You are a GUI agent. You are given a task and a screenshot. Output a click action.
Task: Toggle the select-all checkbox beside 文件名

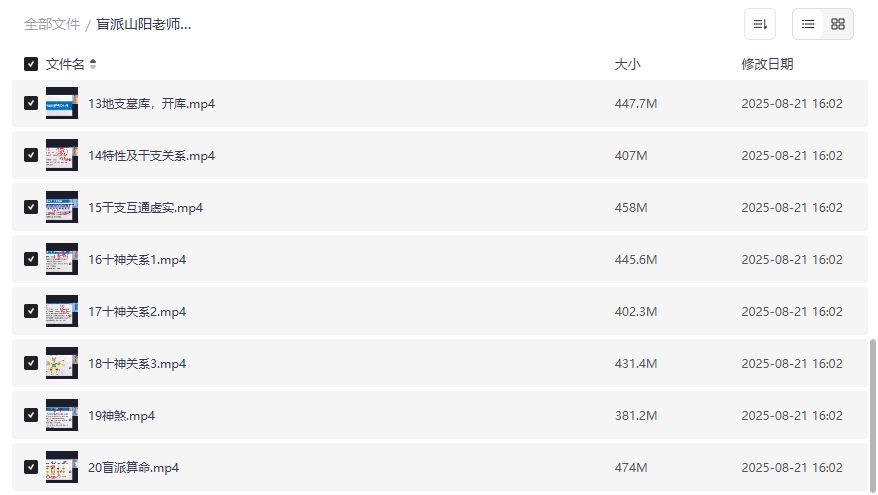point(31,64)
